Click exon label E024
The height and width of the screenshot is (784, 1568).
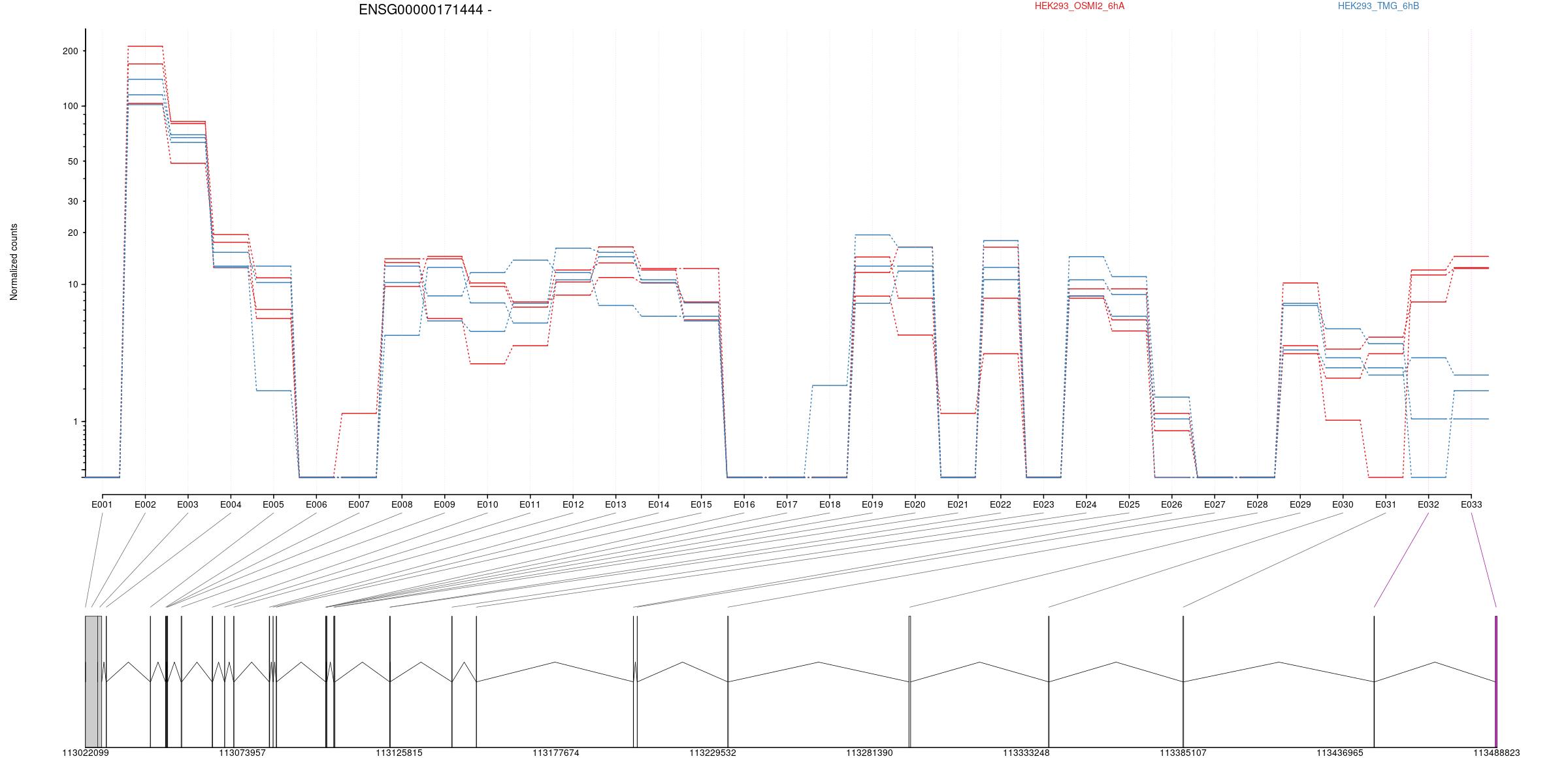(x=1086, y=504)
